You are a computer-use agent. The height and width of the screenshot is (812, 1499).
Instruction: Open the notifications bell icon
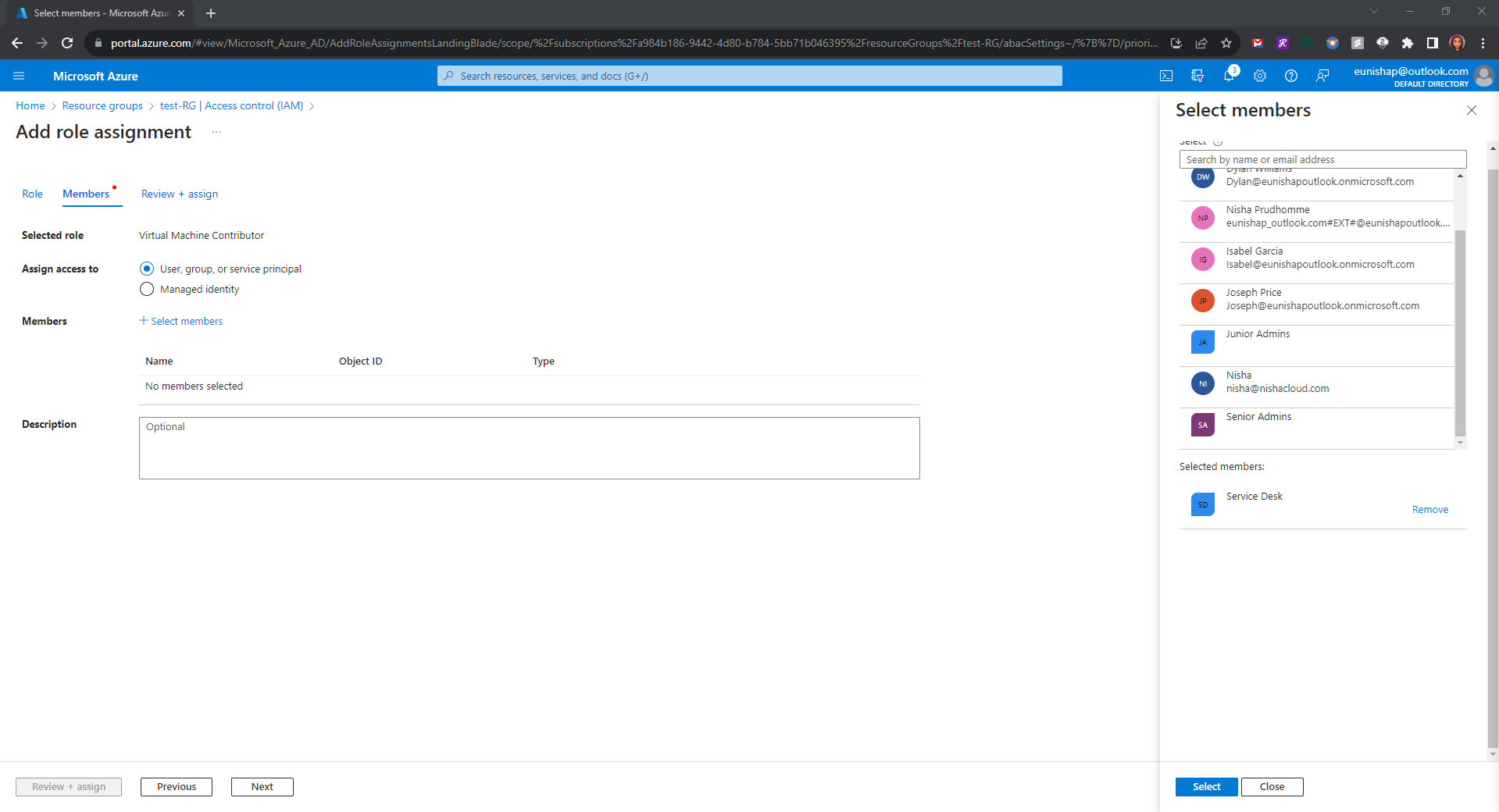click(x=1229, y=76)
